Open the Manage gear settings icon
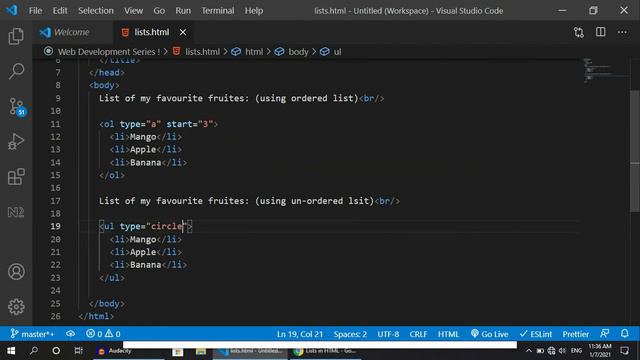Screen dimensions: 640x360 [x=16, y=307]
